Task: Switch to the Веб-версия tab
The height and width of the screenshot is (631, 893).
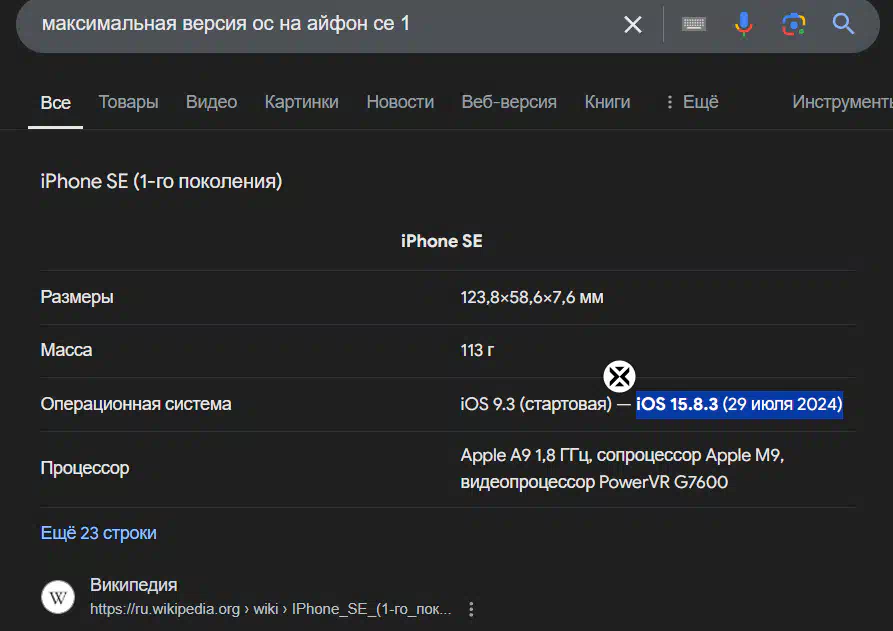Action: point(509,102)
